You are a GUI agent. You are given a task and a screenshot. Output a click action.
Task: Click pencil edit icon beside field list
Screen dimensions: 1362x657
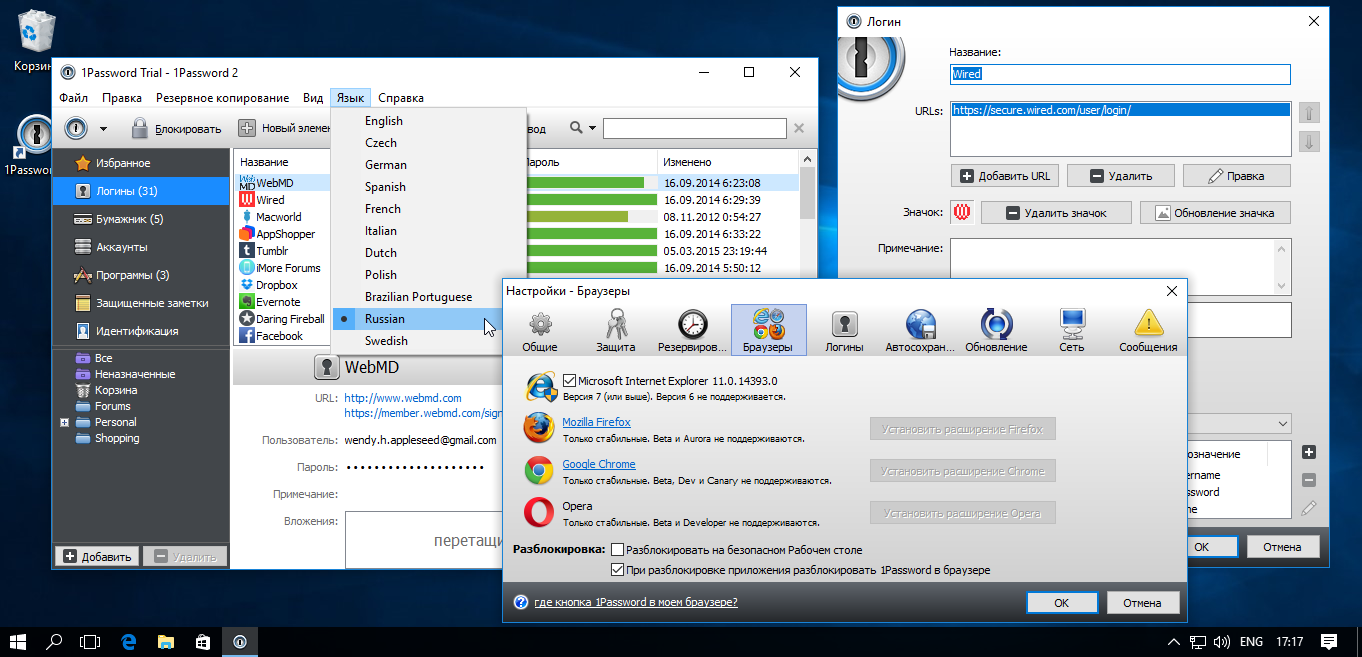coord(1309,508)
